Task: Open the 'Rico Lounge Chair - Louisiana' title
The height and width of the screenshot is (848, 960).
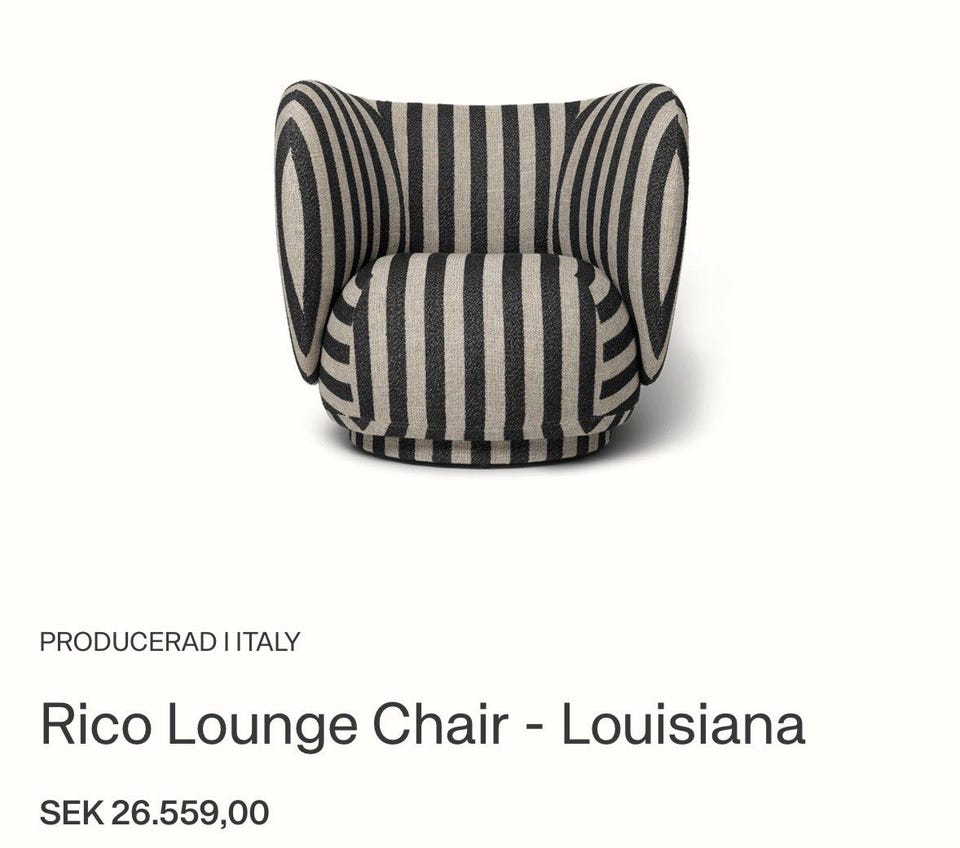Action: pos(422,725)
